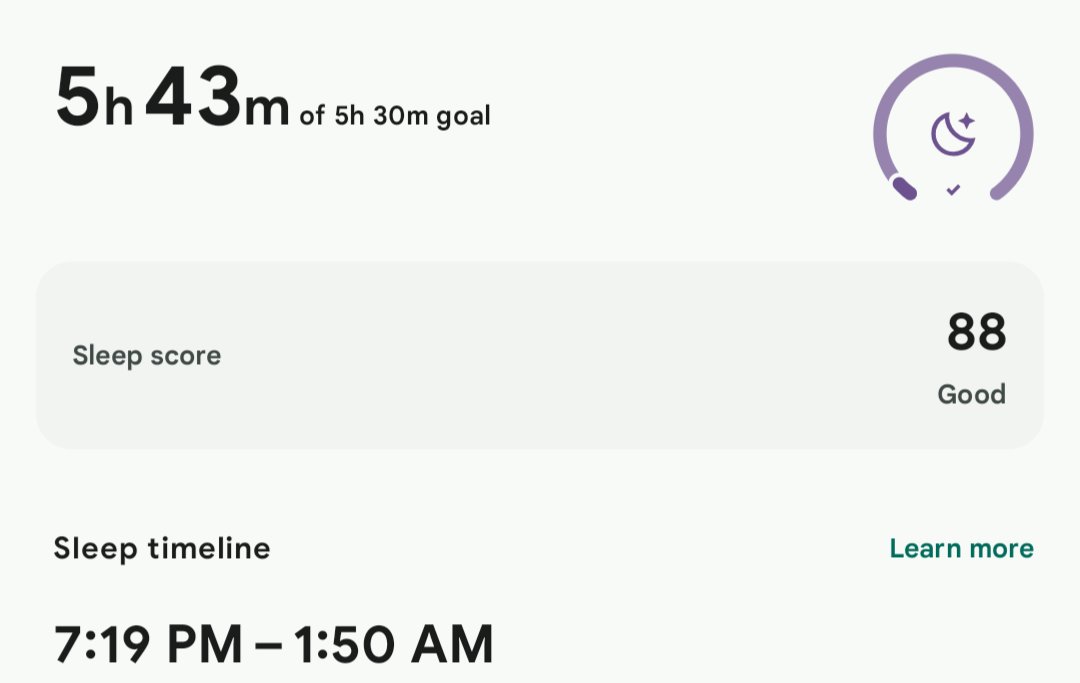Click the 1:50 AM wake time
Image resolution: width=1080 pixels, height=683 pixels.
tap(393, 644)
